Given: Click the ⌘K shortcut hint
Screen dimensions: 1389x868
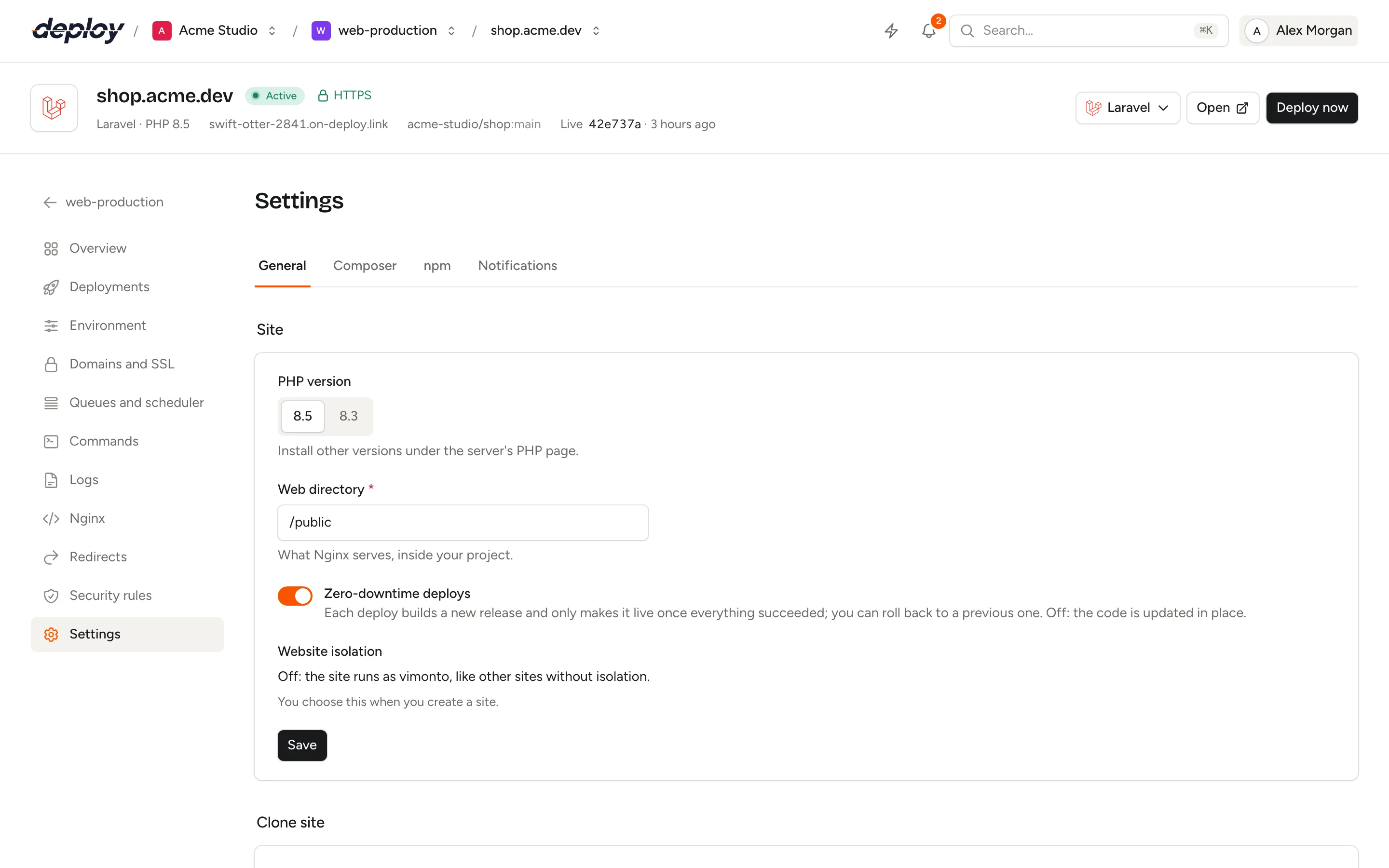Looking at the screenshot, I should (1206, 30).
